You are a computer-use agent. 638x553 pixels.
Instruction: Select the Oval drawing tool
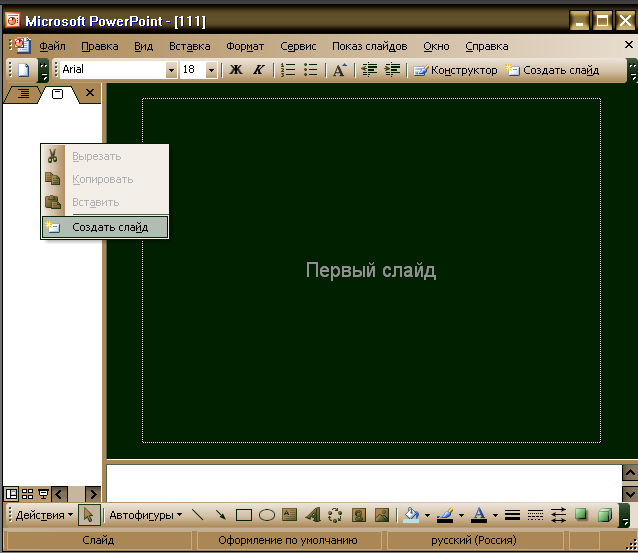(x=267, y=515)
